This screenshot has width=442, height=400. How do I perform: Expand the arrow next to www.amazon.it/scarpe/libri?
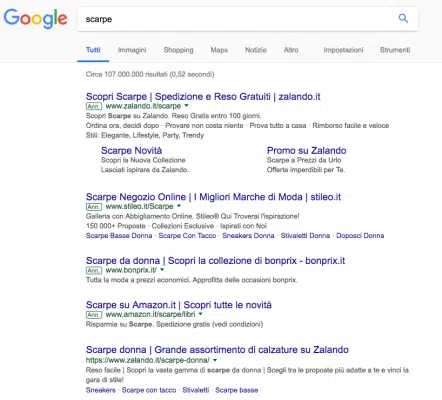[x=200, y=314]
